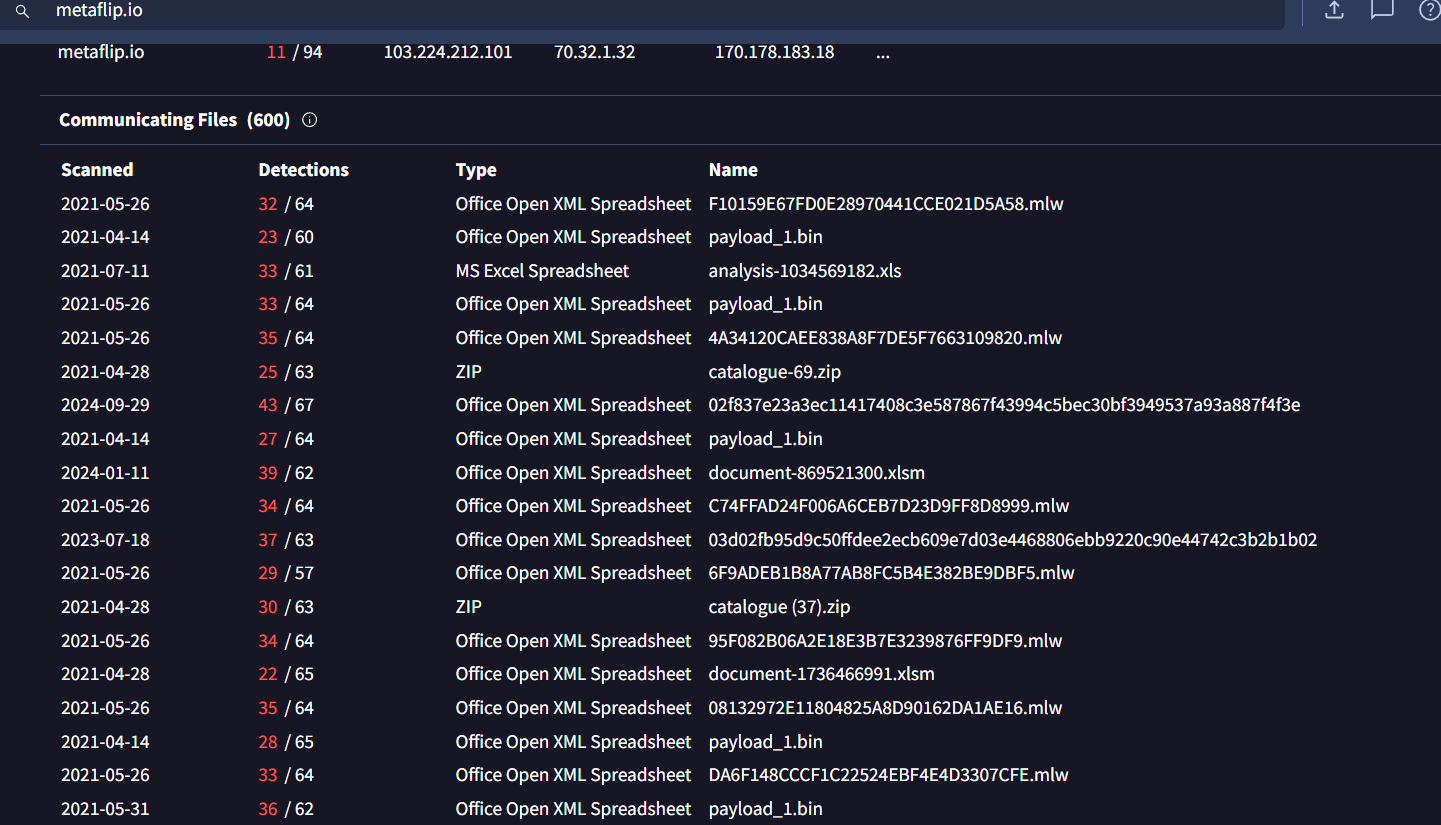The image size is (1441, 825).
Task: Click the upload file icon
Action: (x=1333, y=10)
